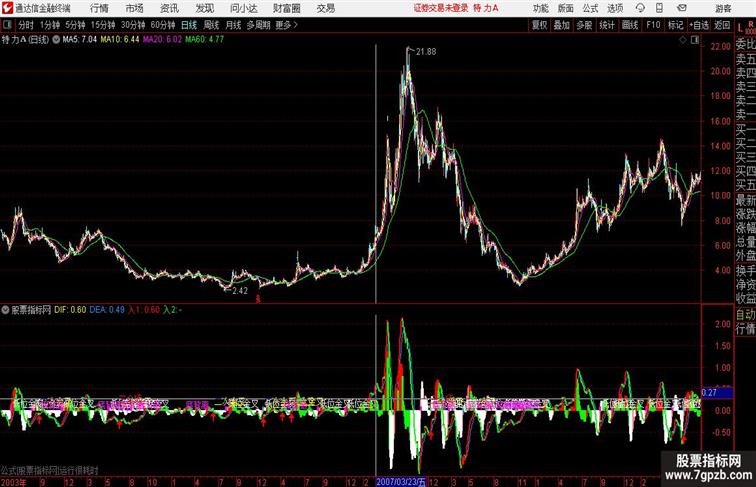Image resolution: width=756 pixels, height=487 pixels.
Task: Click the 统计 statistics button
Action: (607, 25)
